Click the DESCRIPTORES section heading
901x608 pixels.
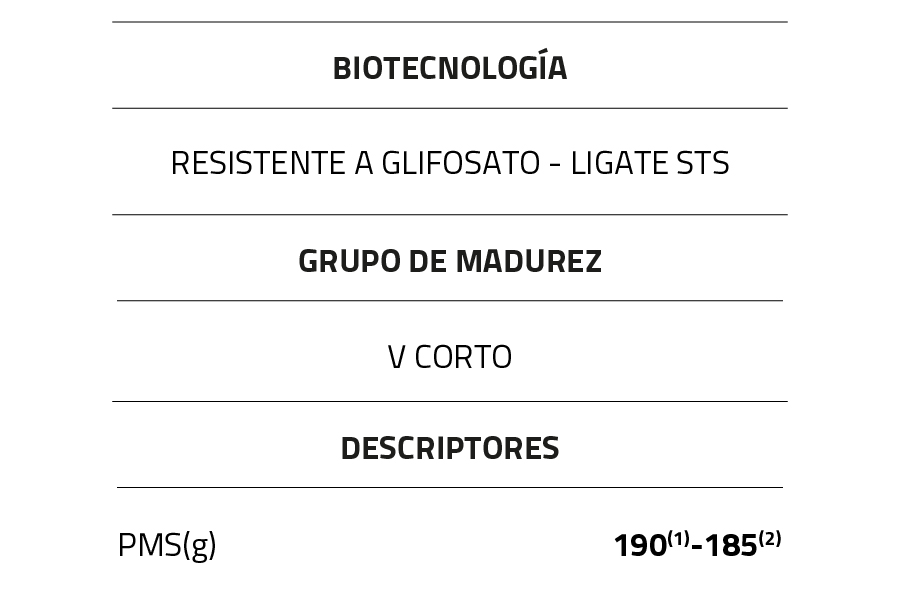click(x=449, y=448)
